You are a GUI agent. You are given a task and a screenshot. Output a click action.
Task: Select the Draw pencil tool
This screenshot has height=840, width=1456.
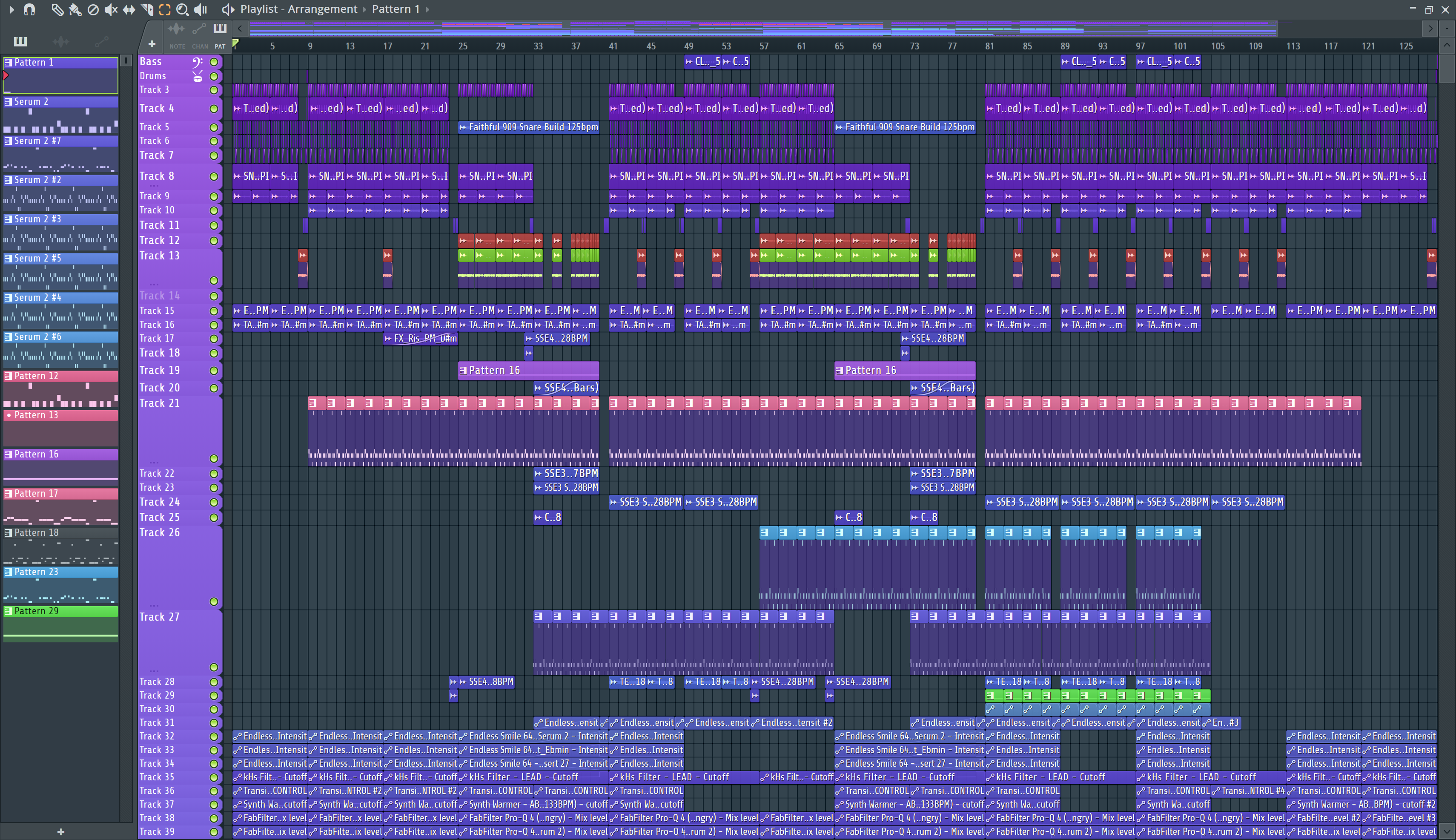click(x=57, y=9)
